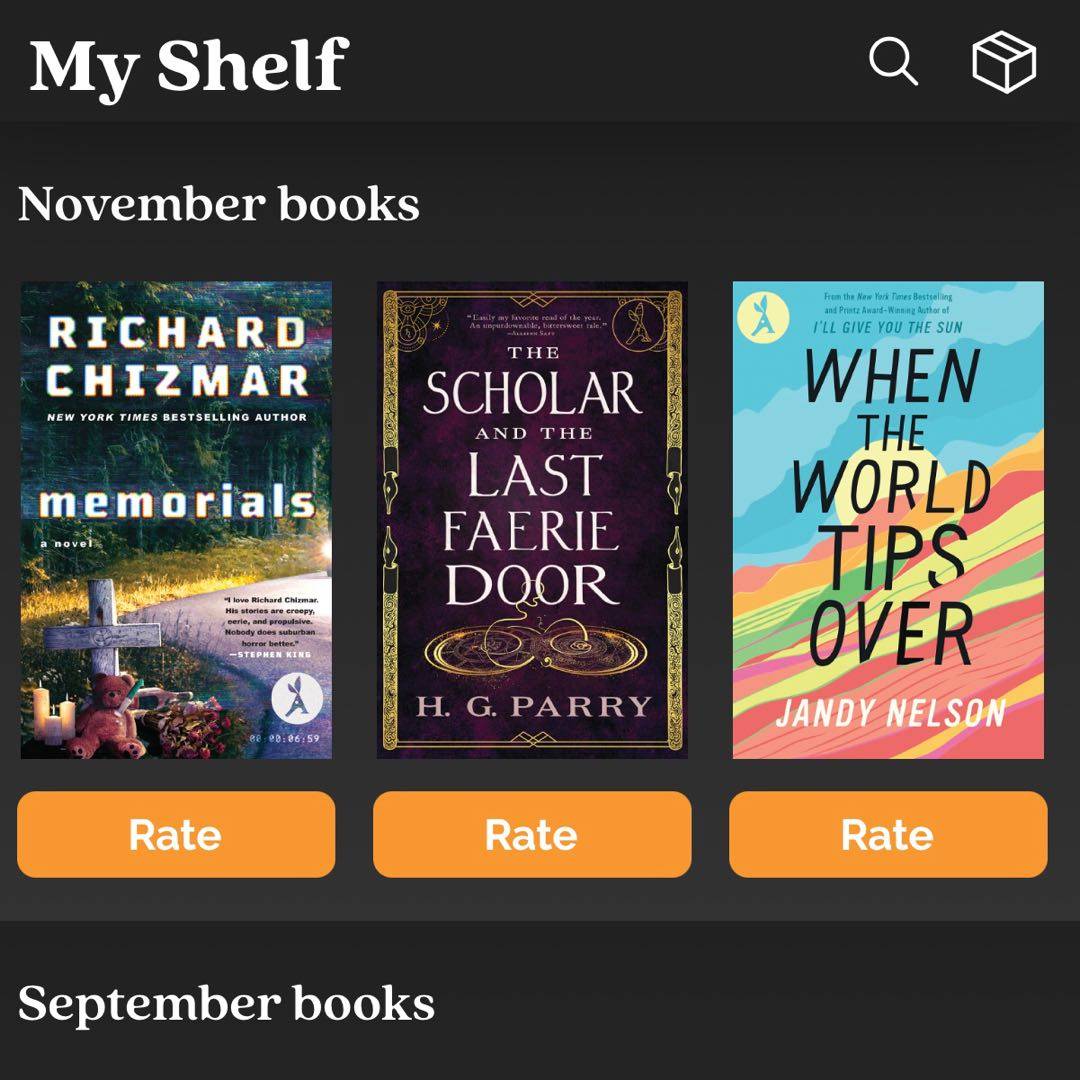
Task: Select the September books heading
Action: pyautogui.click(x=226, y=1003)
